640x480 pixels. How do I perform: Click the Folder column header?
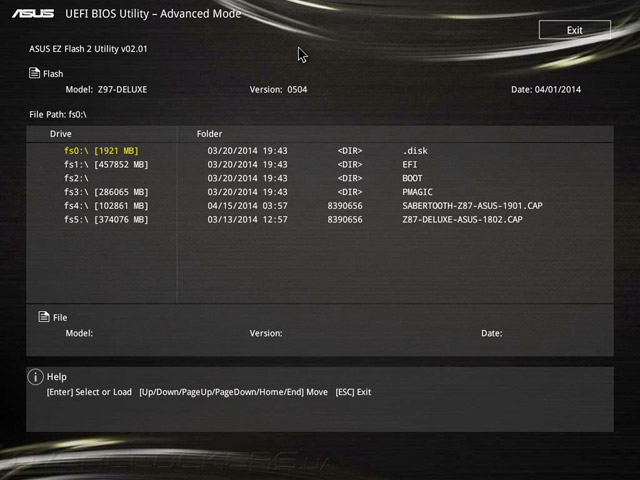[209, 134]
